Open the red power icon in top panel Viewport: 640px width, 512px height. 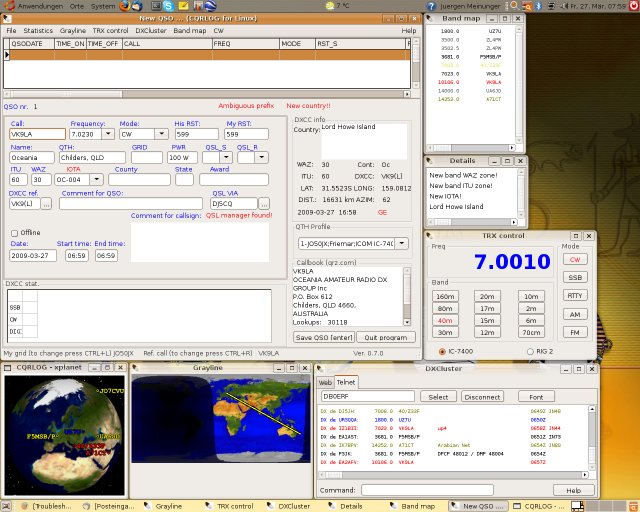click(635, 6)
